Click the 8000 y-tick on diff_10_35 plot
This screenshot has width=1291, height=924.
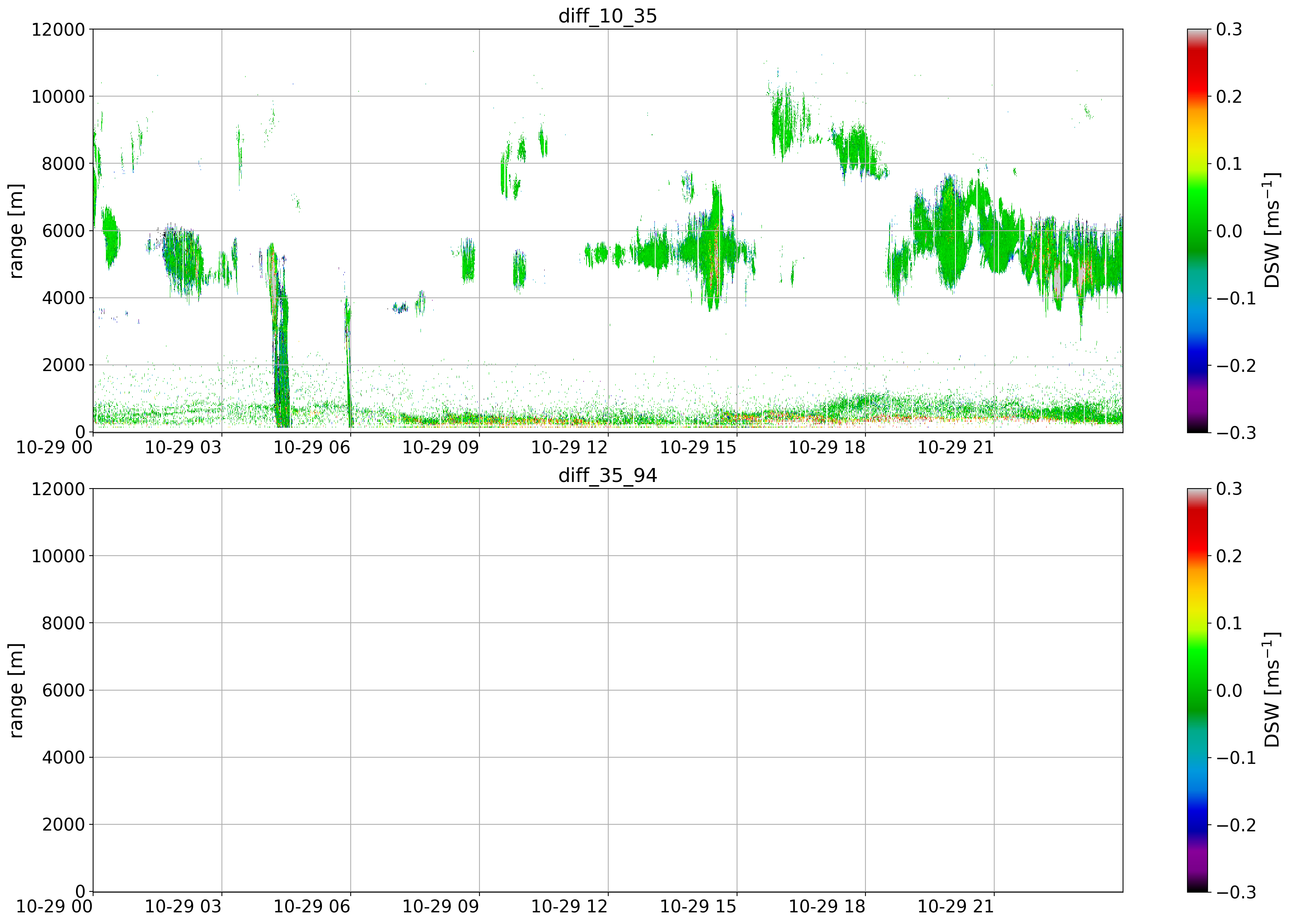tap(63, 164)
